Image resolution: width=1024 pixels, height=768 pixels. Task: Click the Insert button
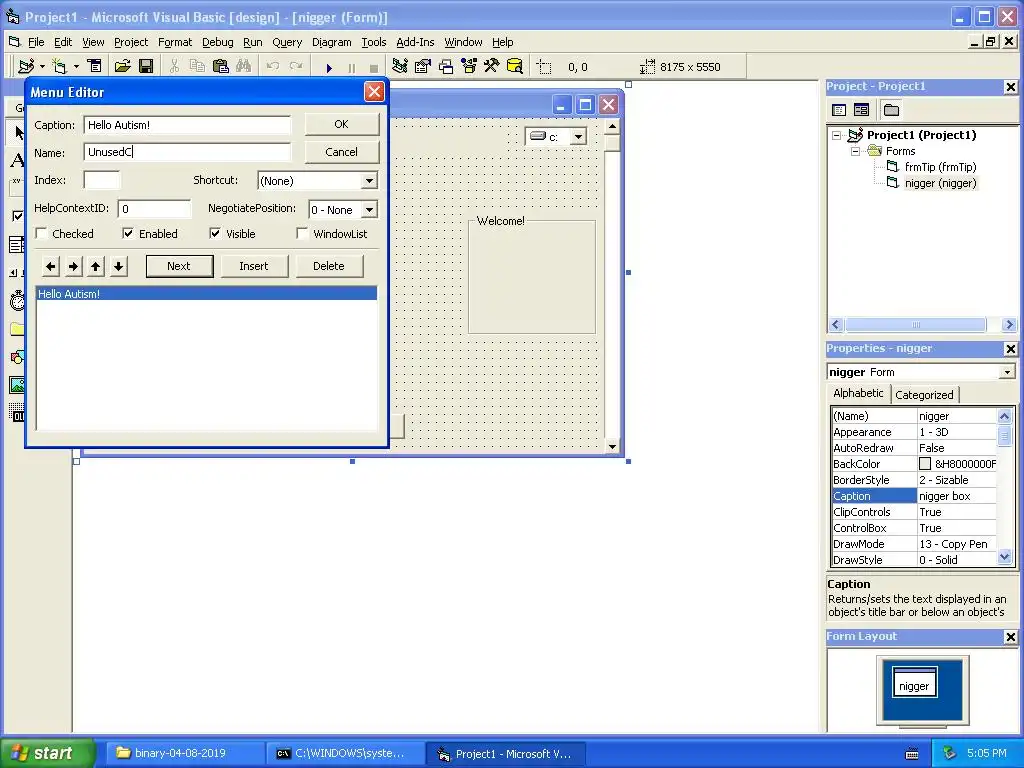(253, 266)
